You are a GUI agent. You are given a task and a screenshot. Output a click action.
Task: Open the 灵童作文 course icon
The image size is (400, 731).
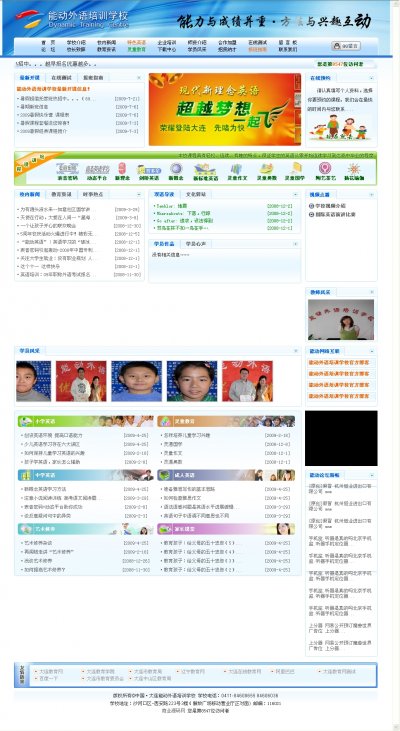pyautogui.click(x=237, y=169)
